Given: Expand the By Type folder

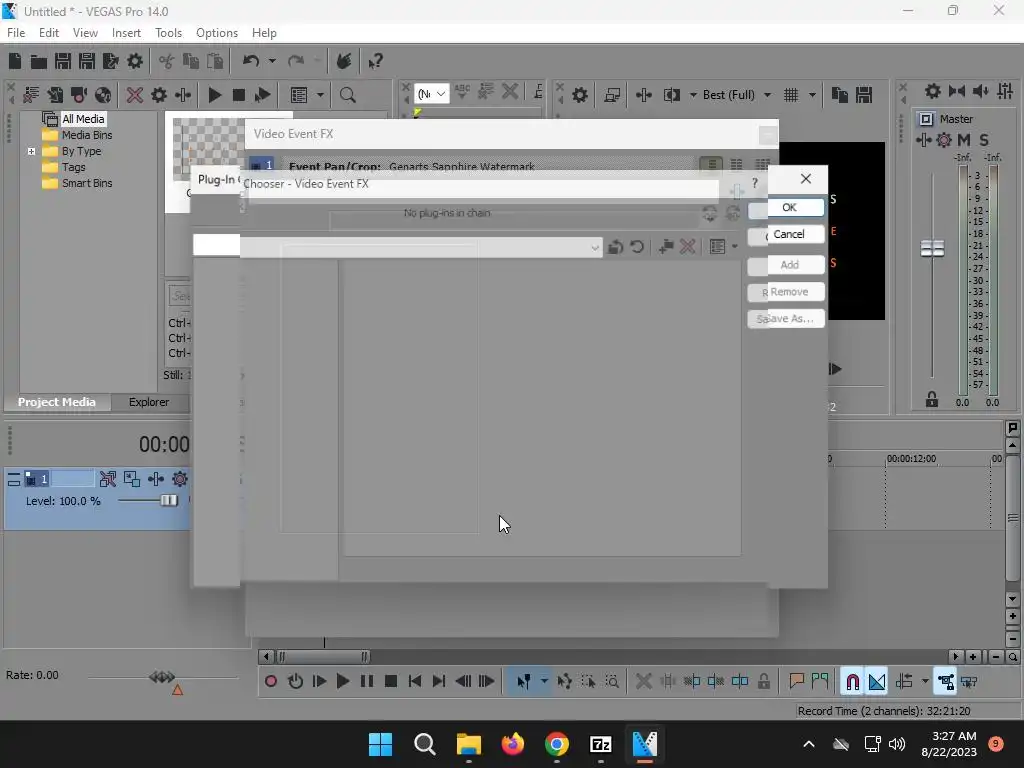Looking at the screenshot, I should (31, 151).
